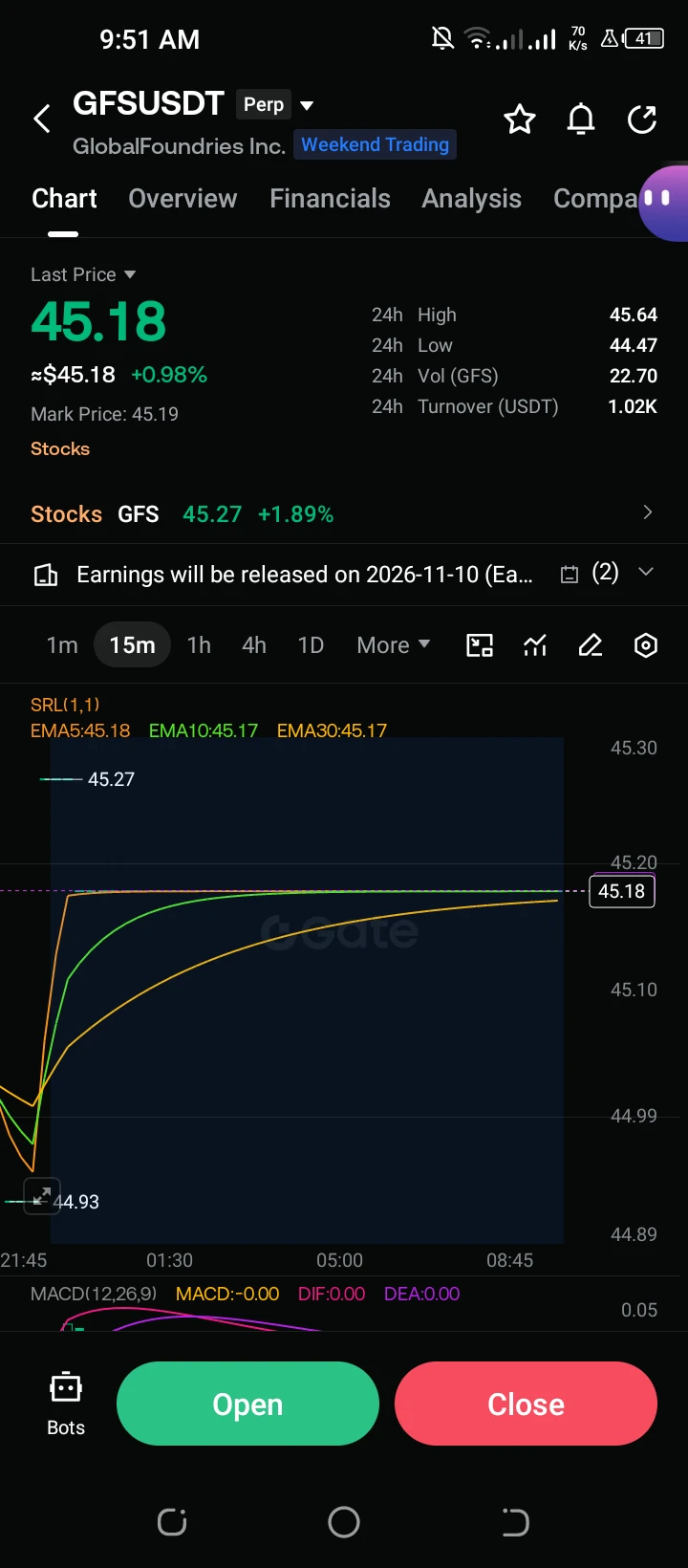Tap the 24h Vol (GFS) value 22.70

(634, 376)
